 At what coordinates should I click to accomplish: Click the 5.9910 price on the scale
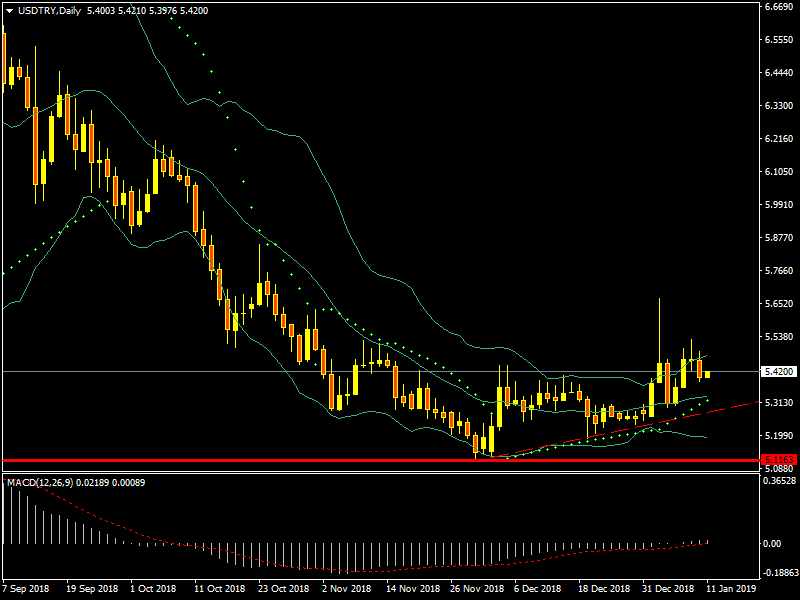(777, 205)
